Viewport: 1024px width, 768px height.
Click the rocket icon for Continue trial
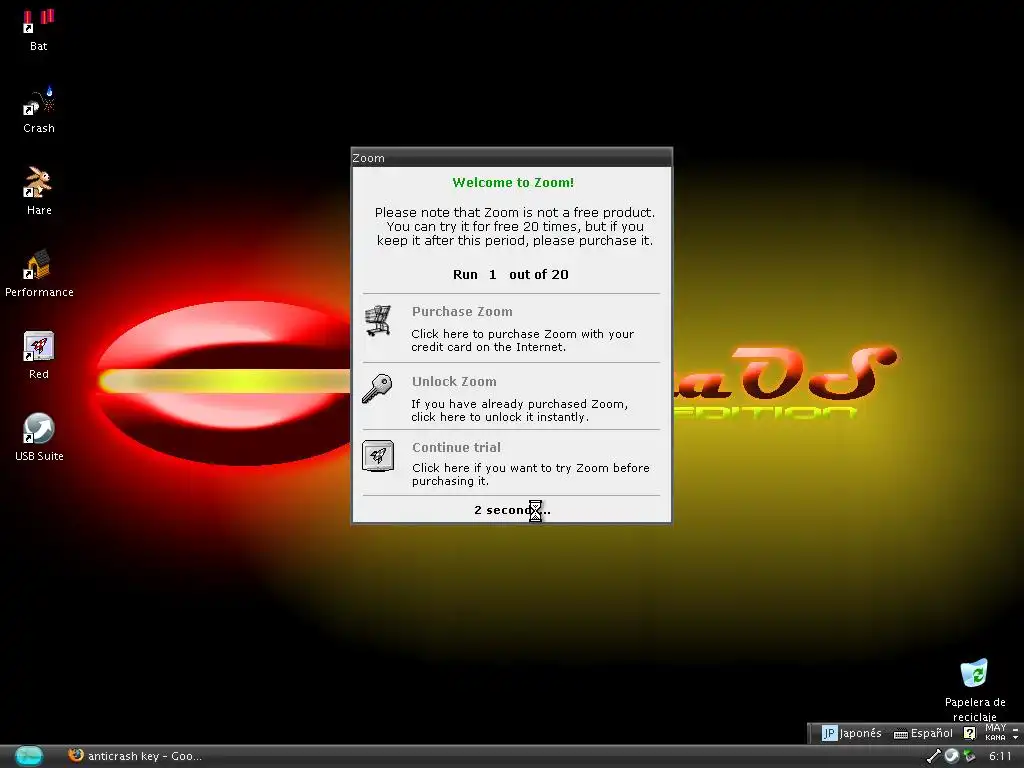click(x=378, y=456)
